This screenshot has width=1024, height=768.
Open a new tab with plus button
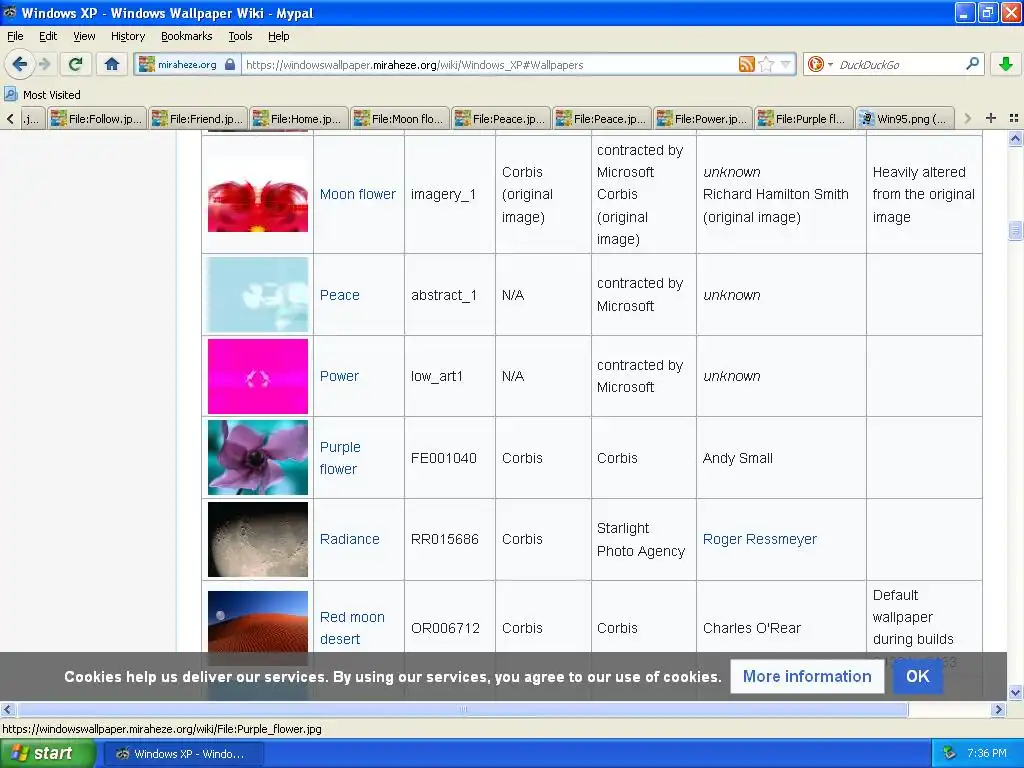(x=991, y=118)
